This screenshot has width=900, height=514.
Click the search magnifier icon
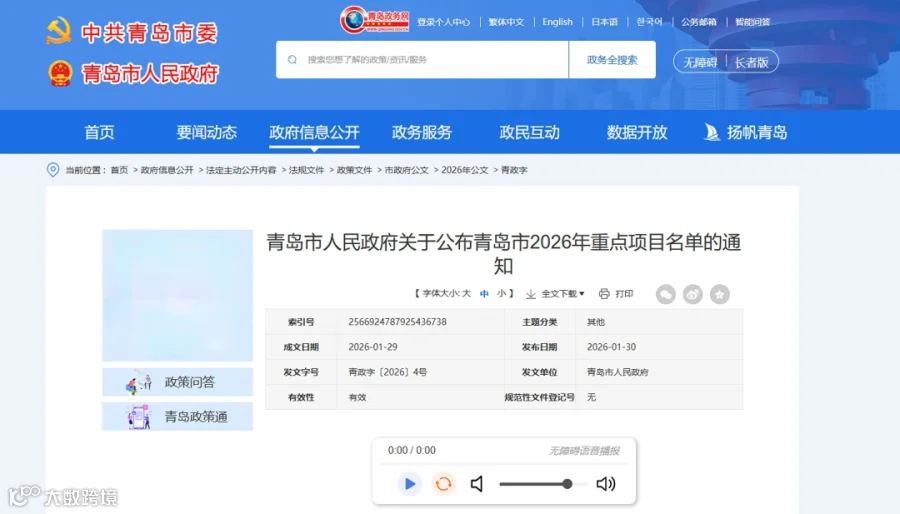(292, 60)
